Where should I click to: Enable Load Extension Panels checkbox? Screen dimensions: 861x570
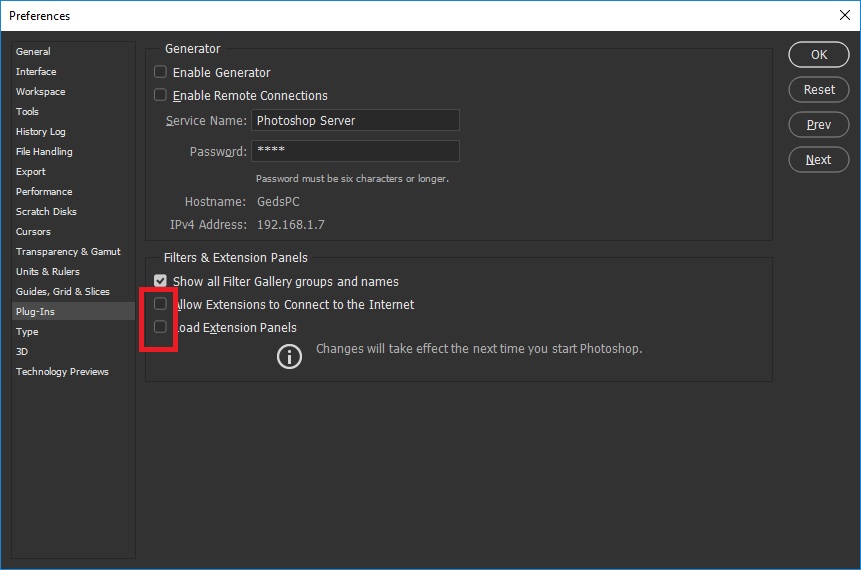(160, 327)
